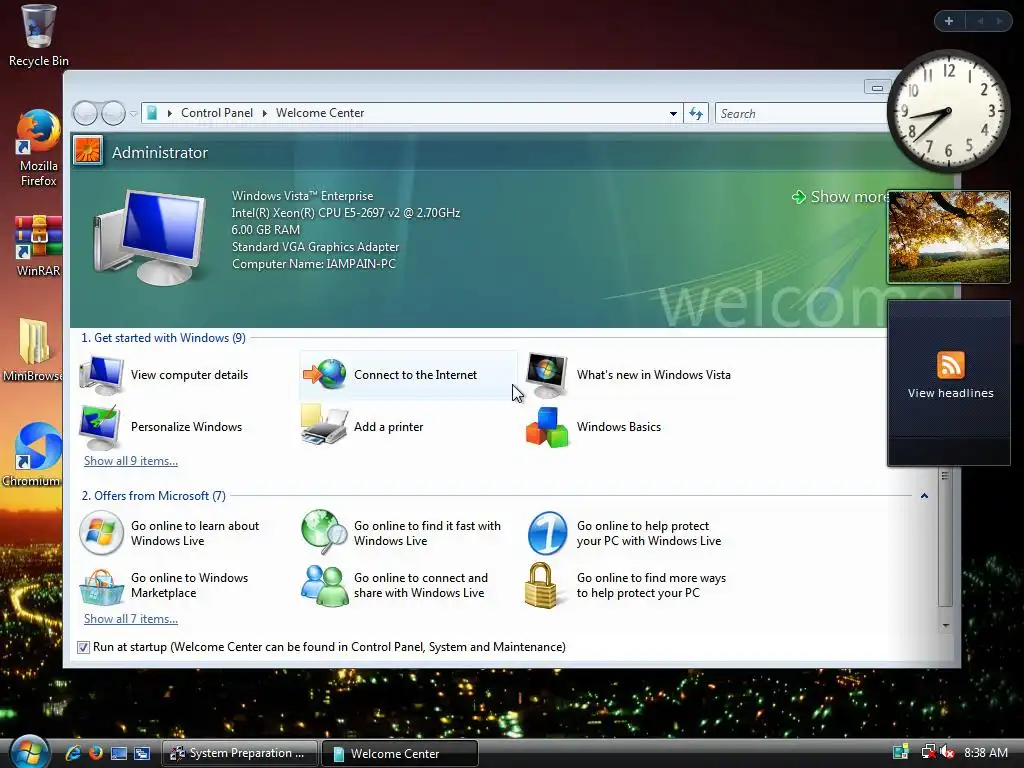The image size is (1024, 768).
Task: Switch to Welcome Center taskbar button
Action: tap(400, 753)
